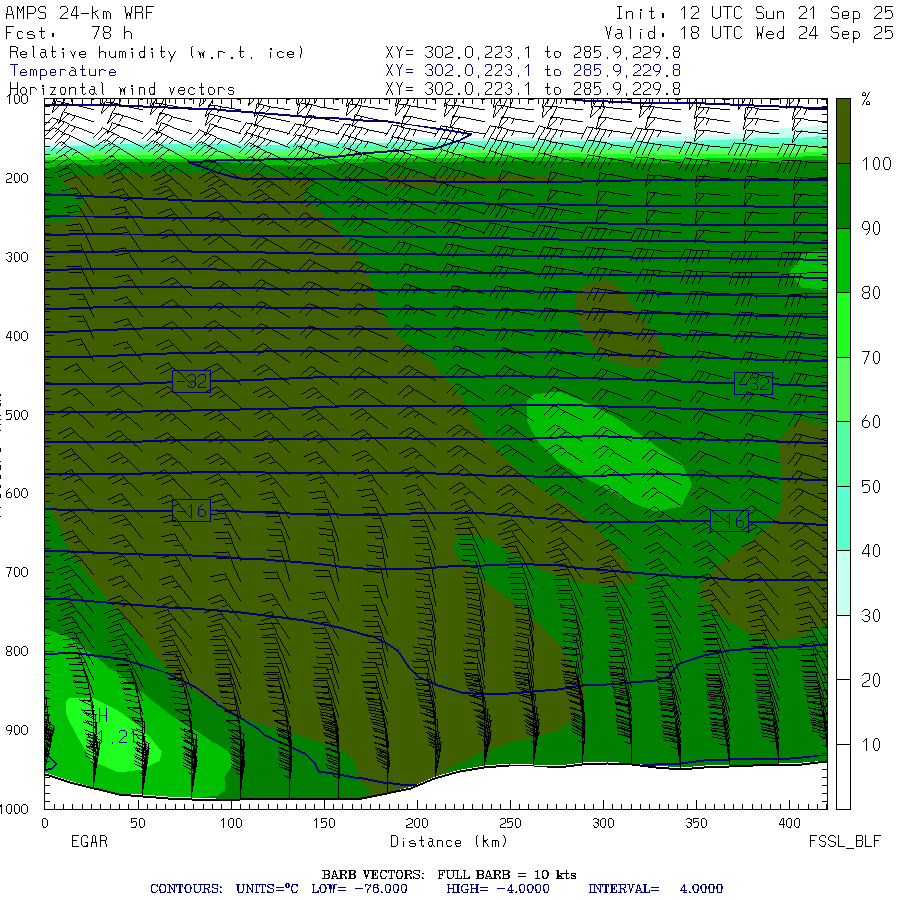Click the '%' unit label above colorbar
900x900 pixels.
point(866,99)
